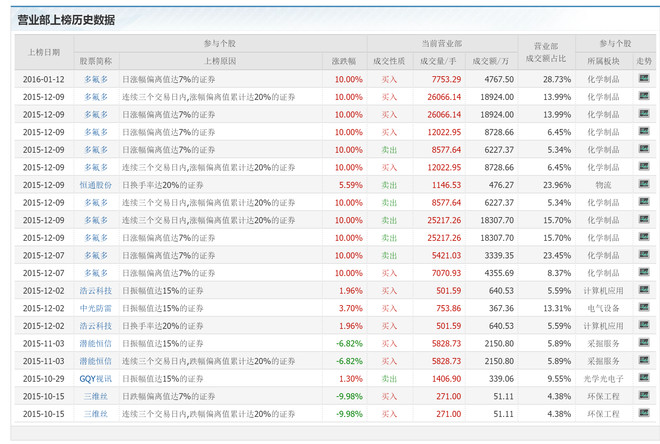
Task: Select the date cell 2015-10-29
Action: point(44,379)
